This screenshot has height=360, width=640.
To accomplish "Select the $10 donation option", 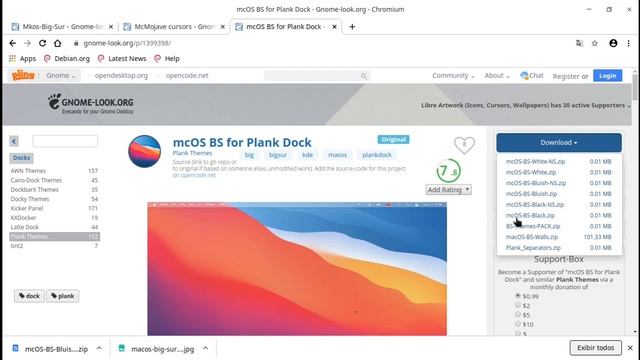I will pyautogui.click(x=518, y=324).
